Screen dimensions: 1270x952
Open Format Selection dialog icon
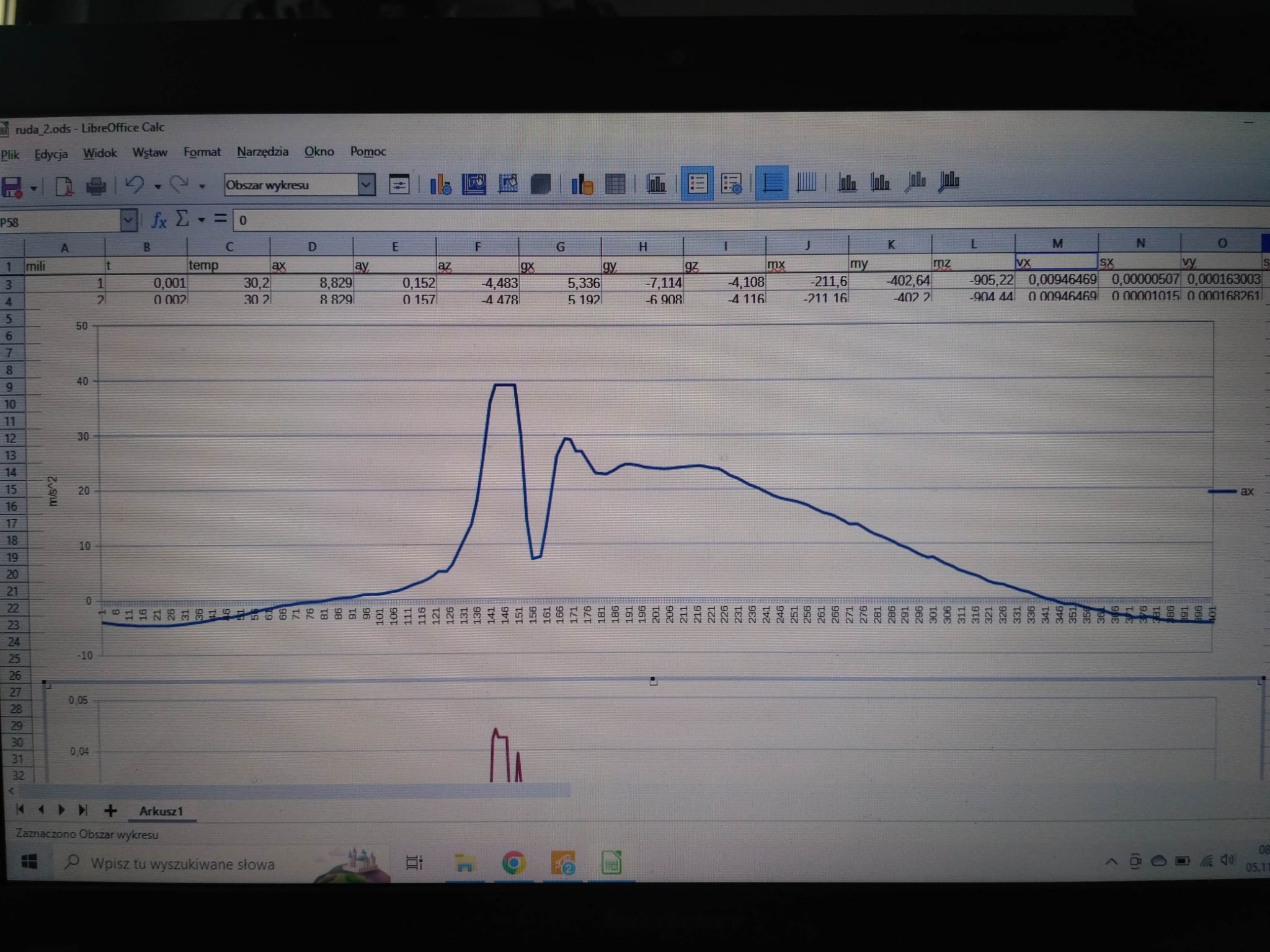point(399,184)
